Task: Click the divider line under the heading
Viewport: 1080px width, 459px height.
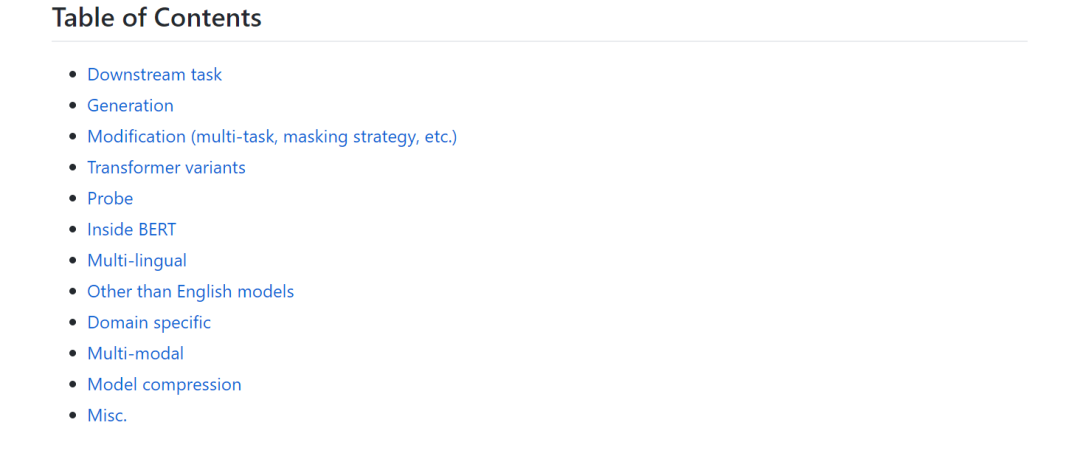Action: tap(540, 42)
